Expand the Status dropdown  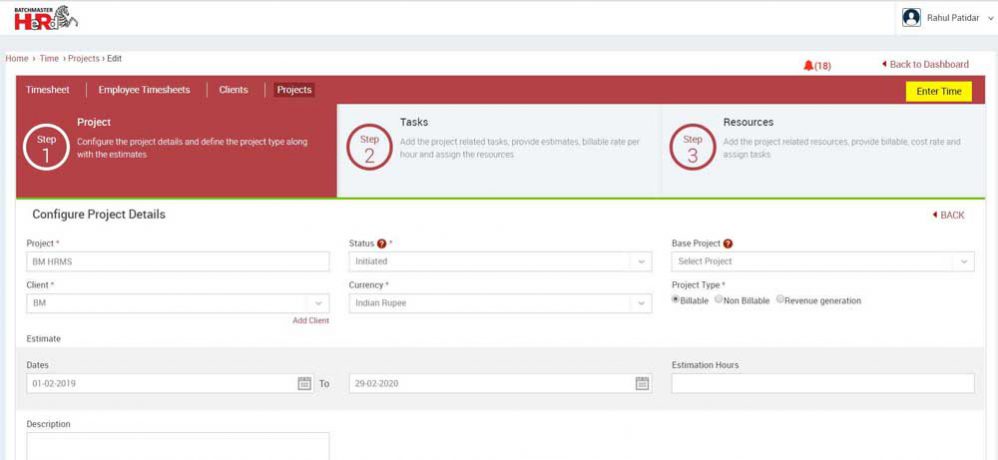coord(641,262)
